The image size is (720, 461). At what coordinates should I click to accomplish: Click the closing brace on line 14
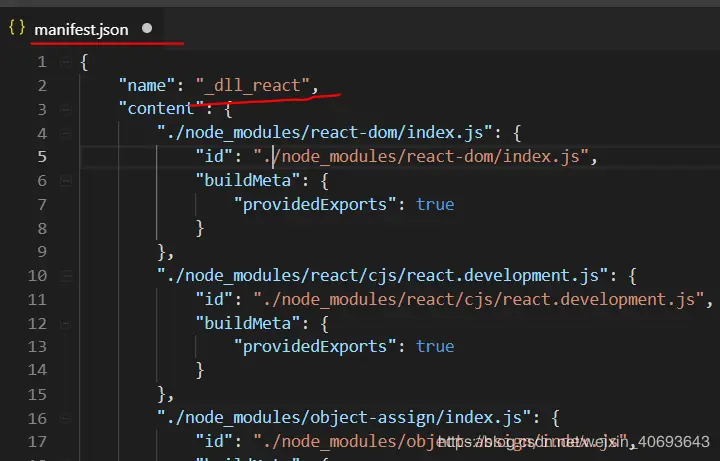[x=200, y=370]
